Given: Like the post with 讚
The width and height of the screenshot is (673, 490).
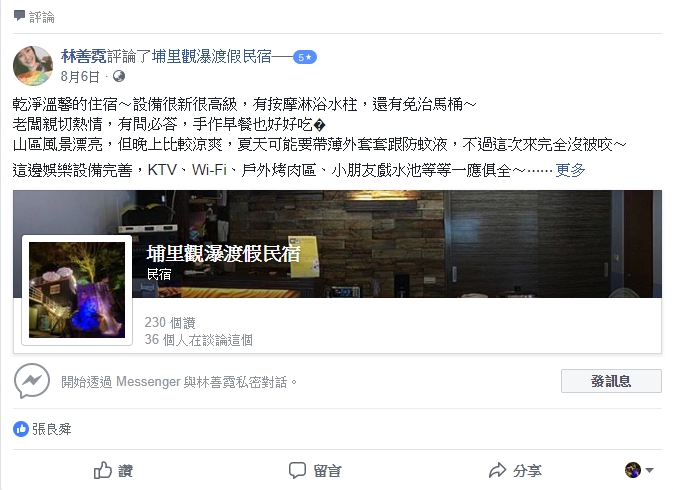Looking at the screenshot, I should (x=114, y=470).
